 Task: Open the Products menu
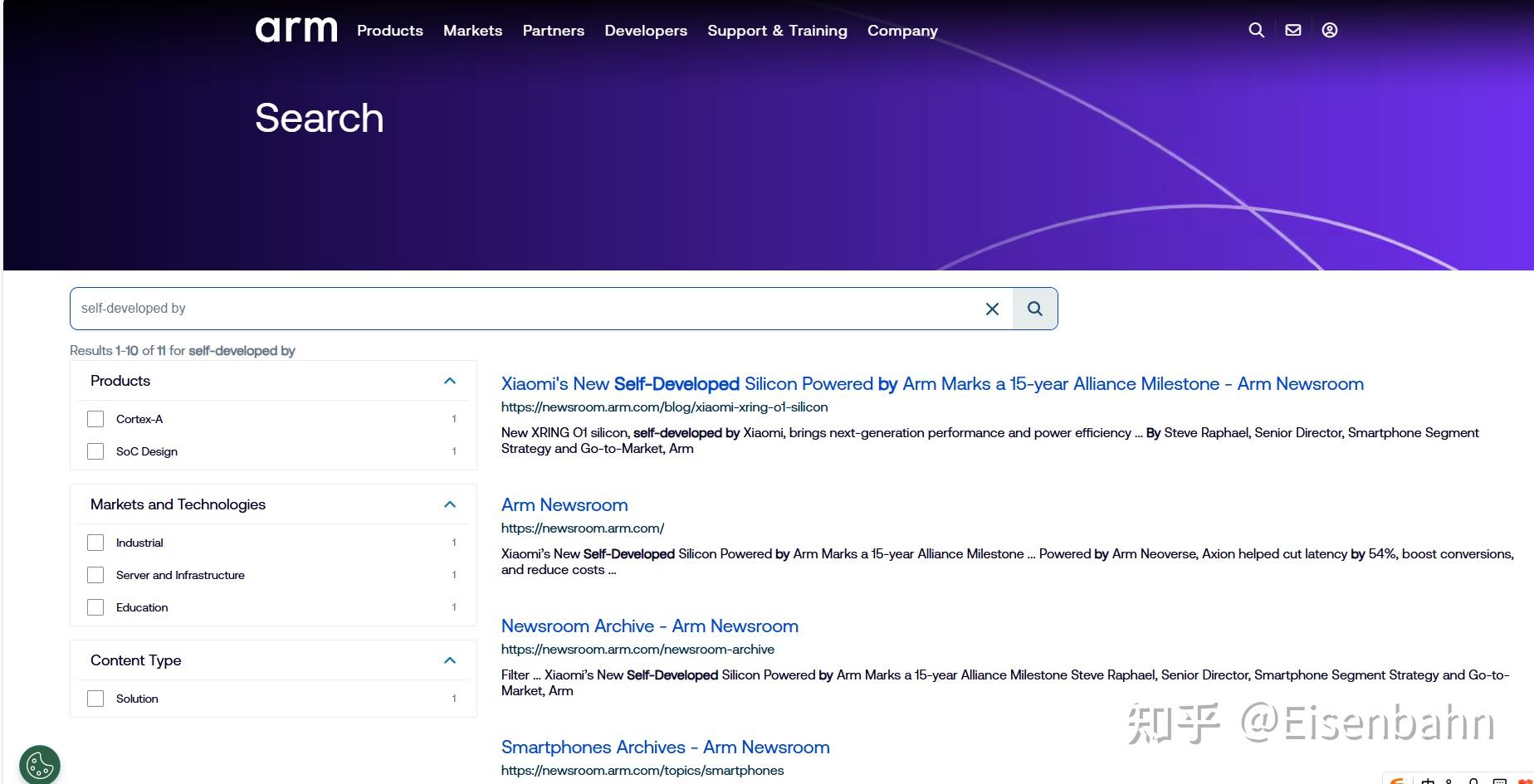pos(390,31)
